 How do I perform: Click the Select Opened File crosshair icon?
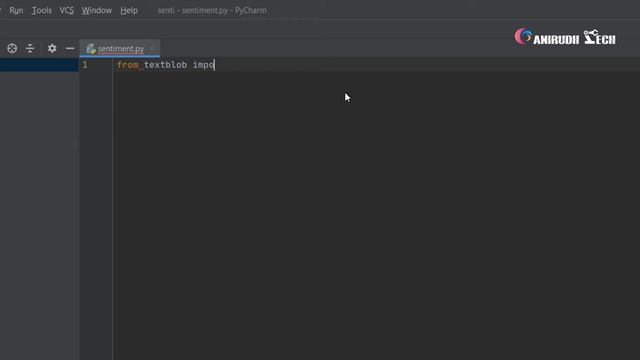(12, 49)
